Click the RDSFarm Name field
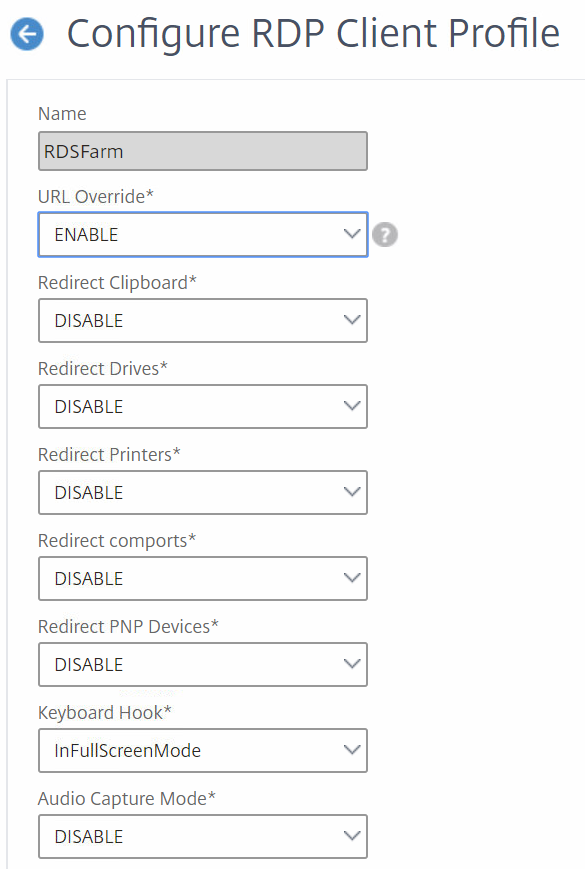 click(203, 151)
